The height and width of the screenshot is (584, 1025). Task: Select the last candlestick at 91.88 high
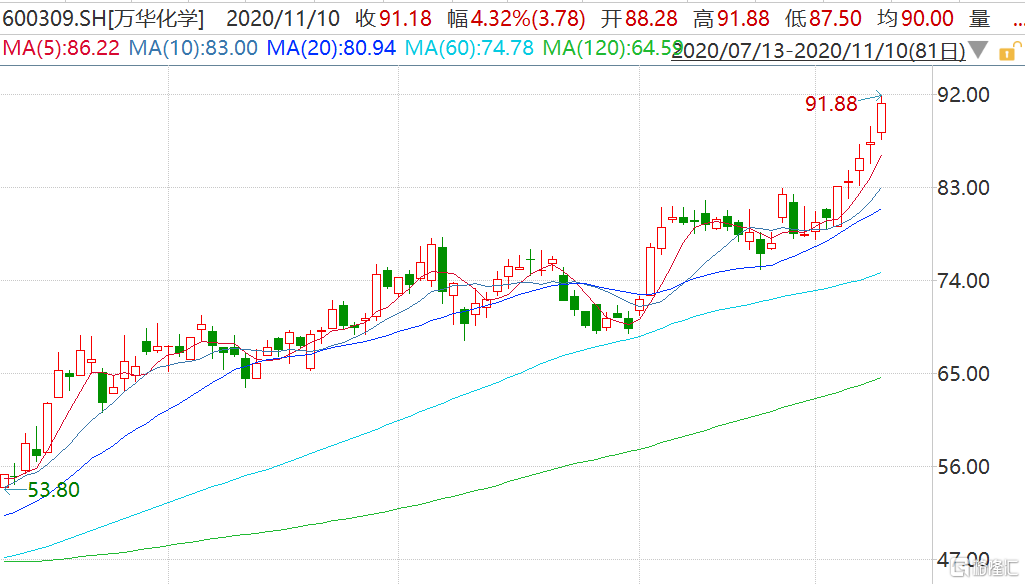[x=881, y=118]
